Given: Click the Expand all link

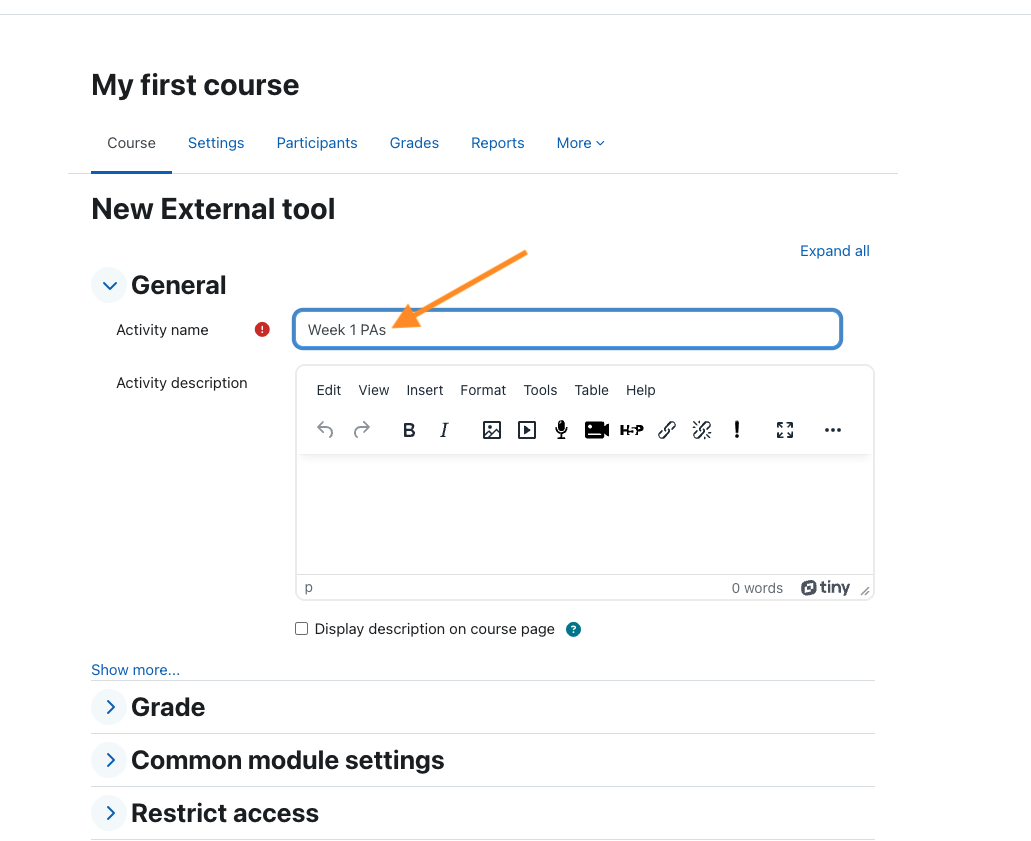Looking at the screenshot, I should click(834, 251).
